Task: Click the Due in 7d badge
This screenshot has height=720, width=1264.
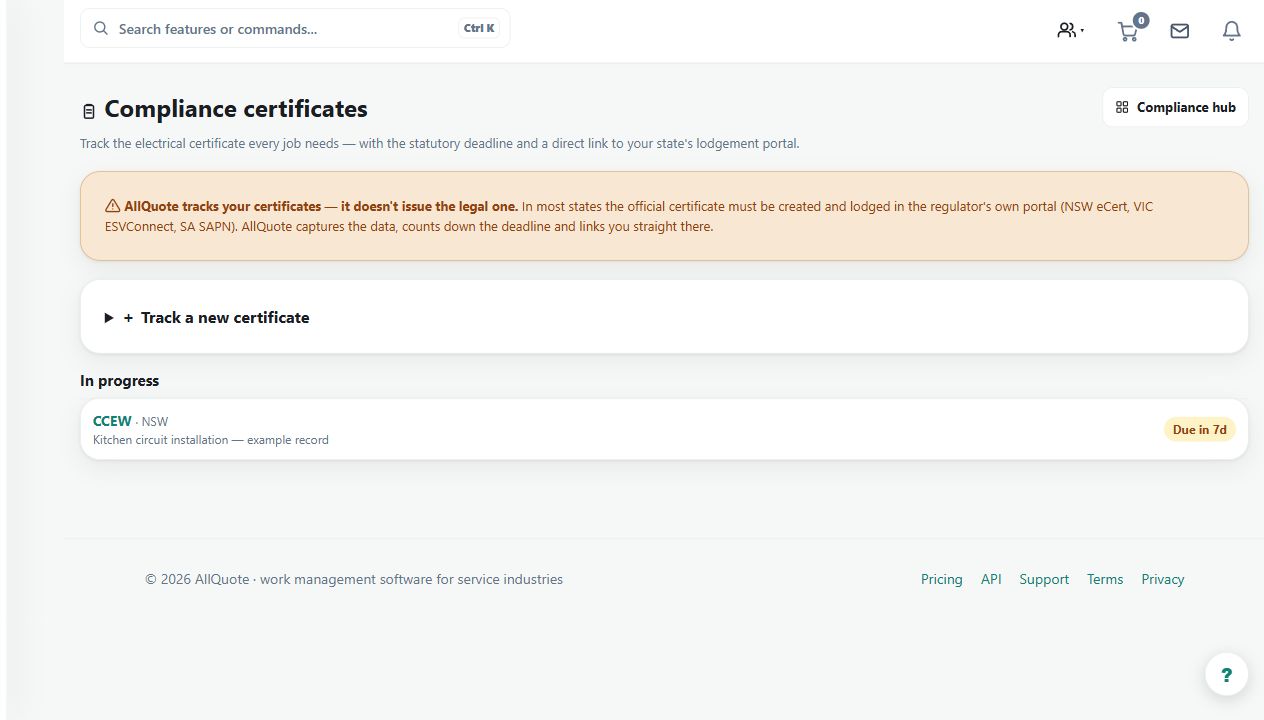Action: 1199,430
